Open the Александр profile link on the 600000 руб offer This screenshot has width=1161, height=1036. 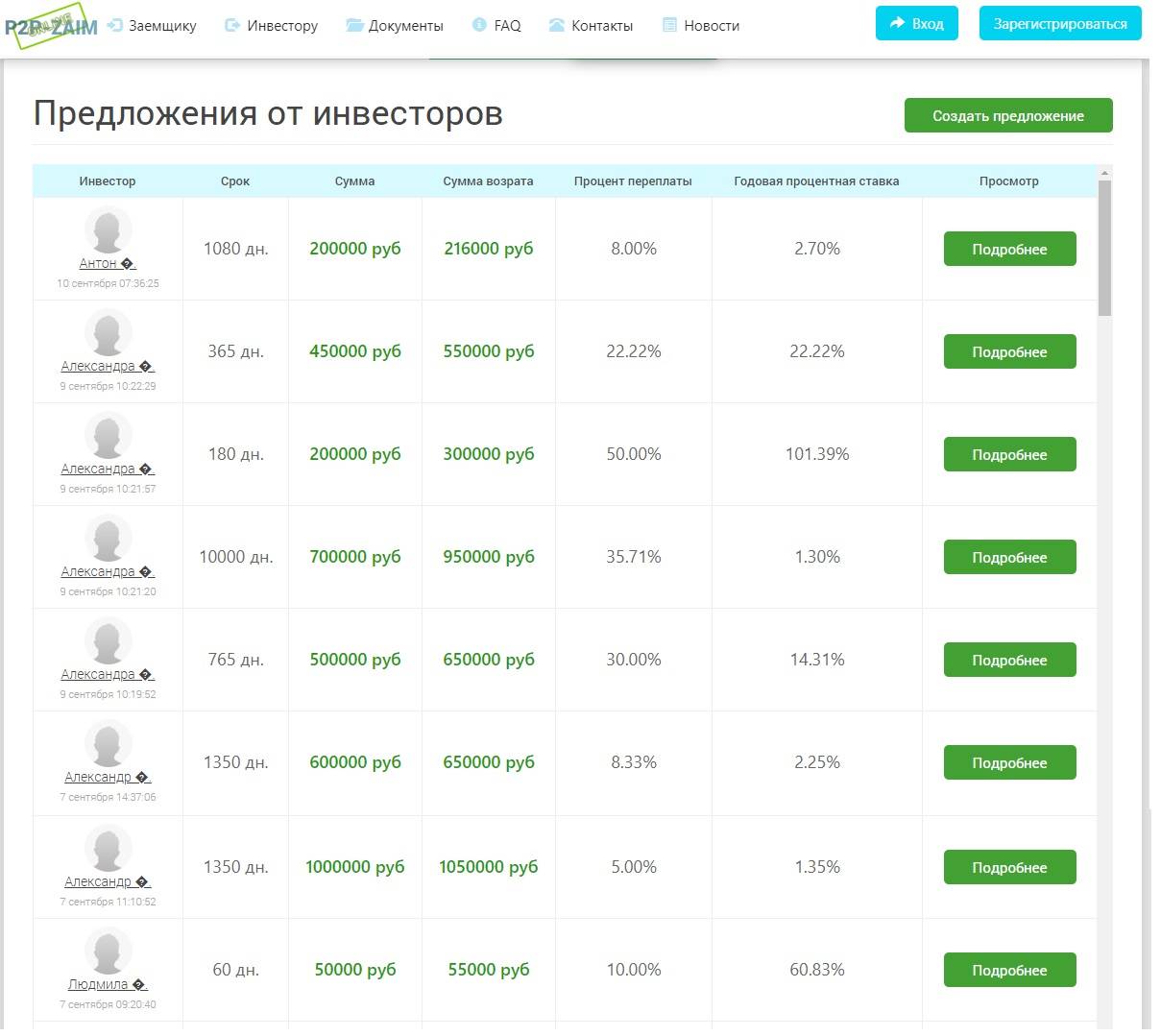(98, 777)
